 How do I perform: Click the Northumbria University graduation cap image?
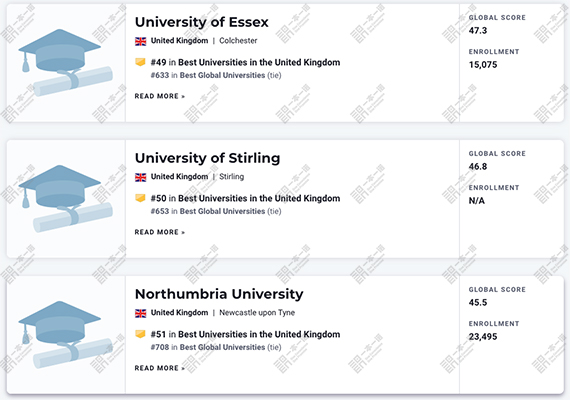pyautogui.click(x=66, y=335)
